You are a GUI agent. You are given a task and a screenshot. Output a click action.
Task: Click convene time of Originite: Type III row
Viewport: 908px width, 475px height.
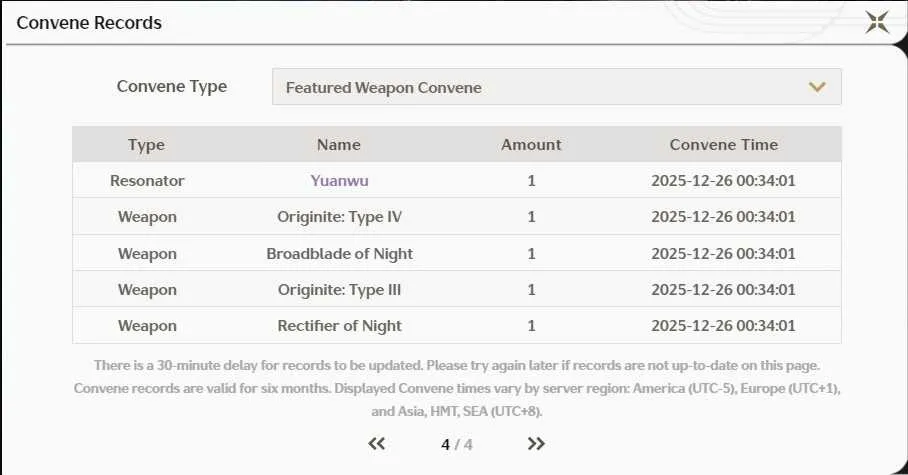click(x=723, y=290)
